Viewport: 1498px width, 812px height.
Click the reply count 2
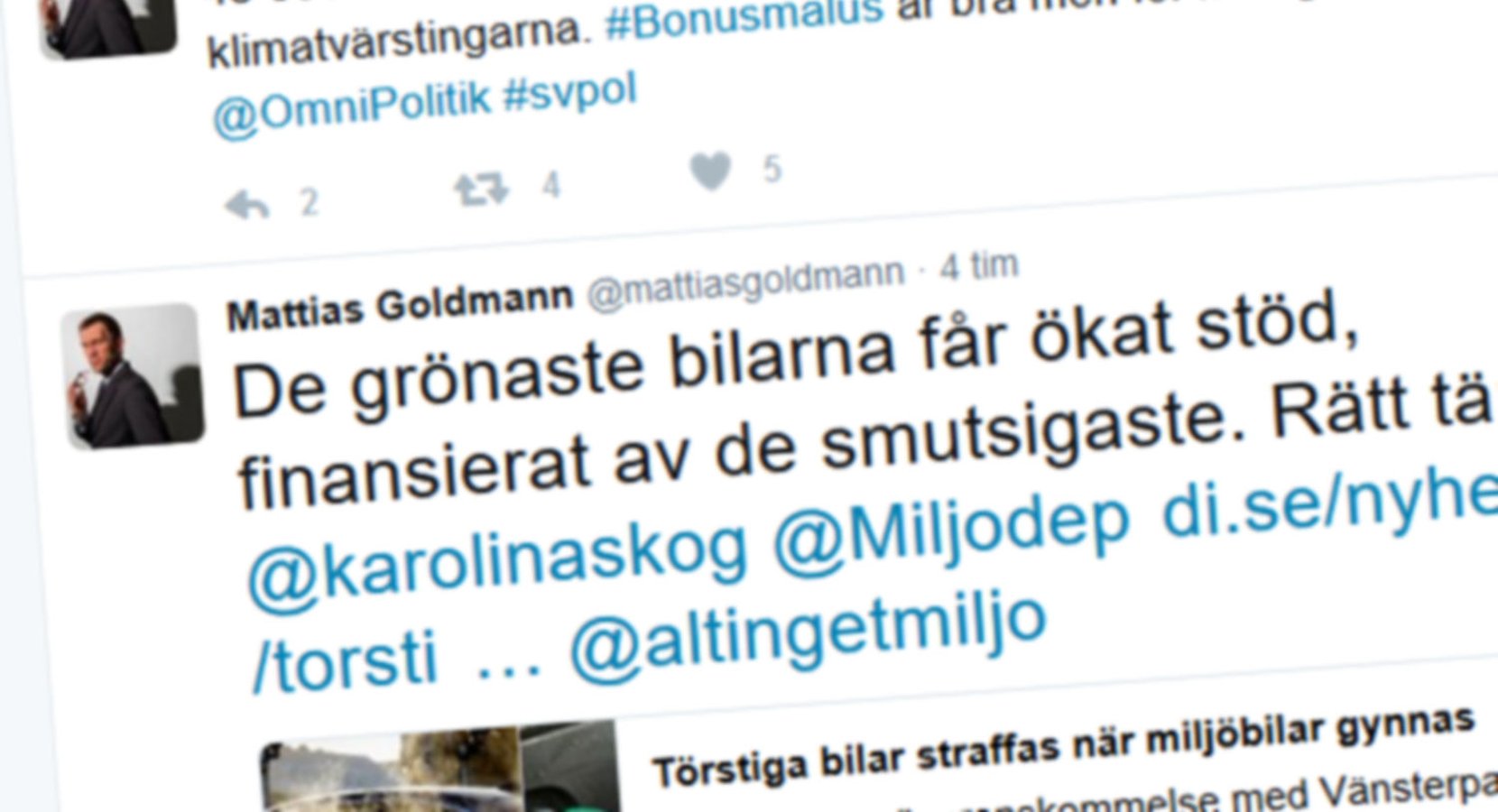(x=309, y=202)
